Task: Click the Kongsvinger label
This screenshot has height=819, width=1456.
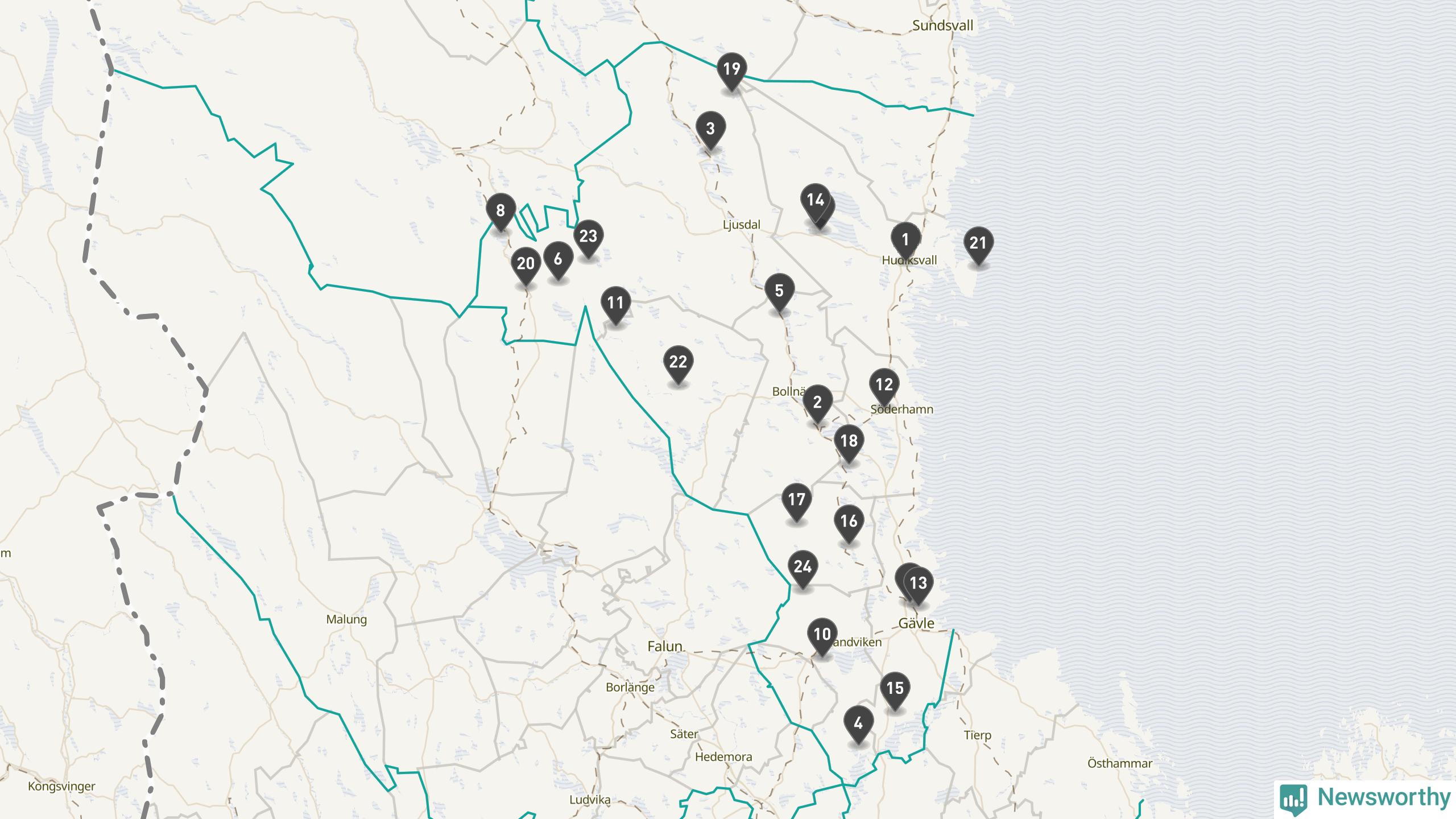Action: [x=61, y=787]
